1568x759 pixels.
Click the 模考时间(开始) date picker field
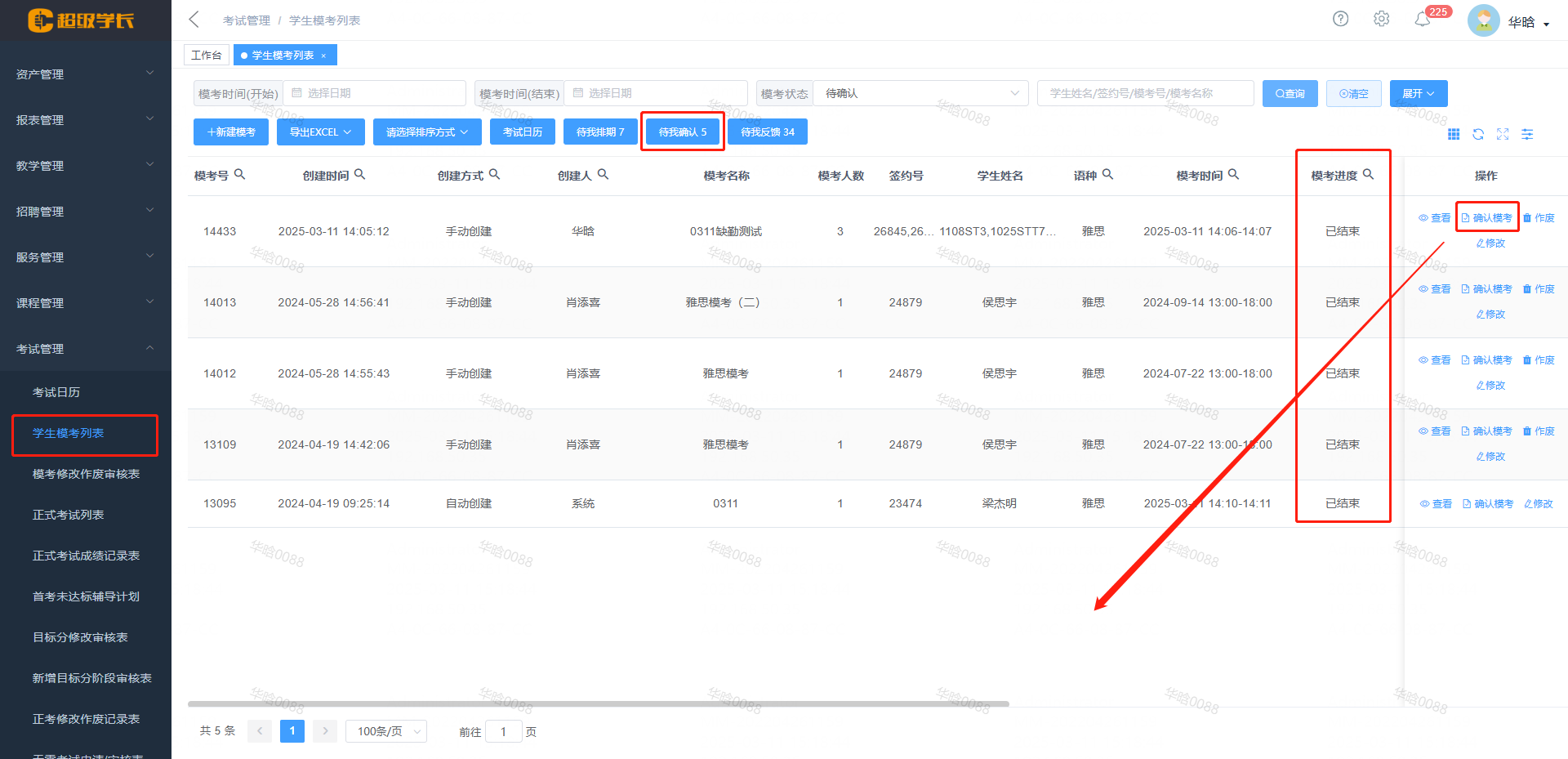point(374,93)
